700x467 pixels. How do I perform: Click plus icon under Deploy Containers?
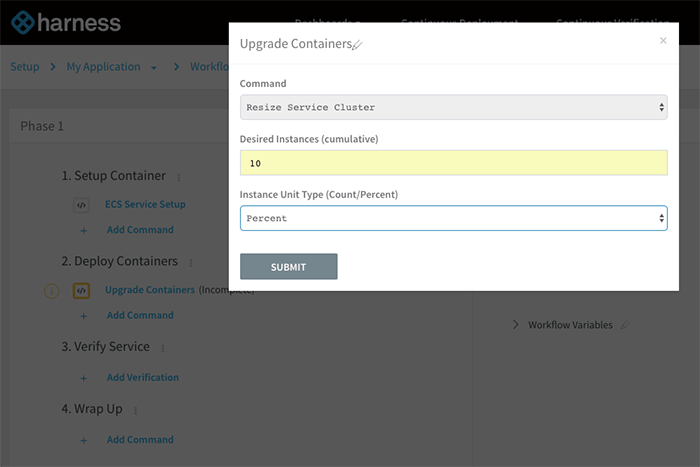83,316
